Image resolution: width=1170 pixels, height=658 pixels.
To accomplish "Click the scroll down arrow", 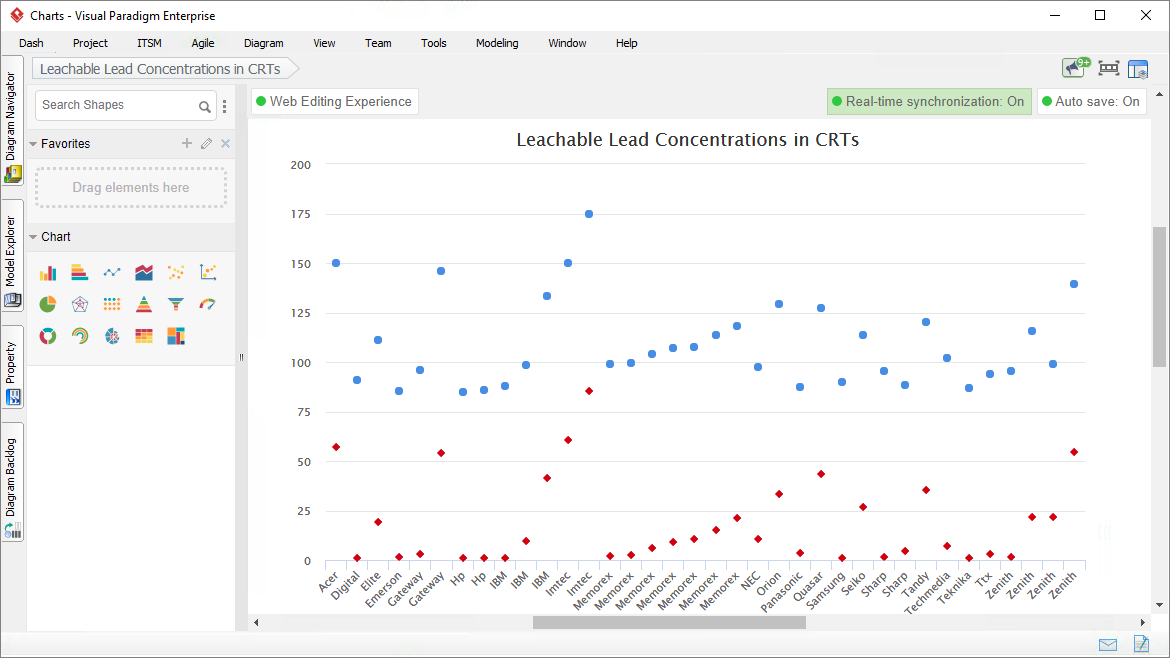I will pos(1159,605).
